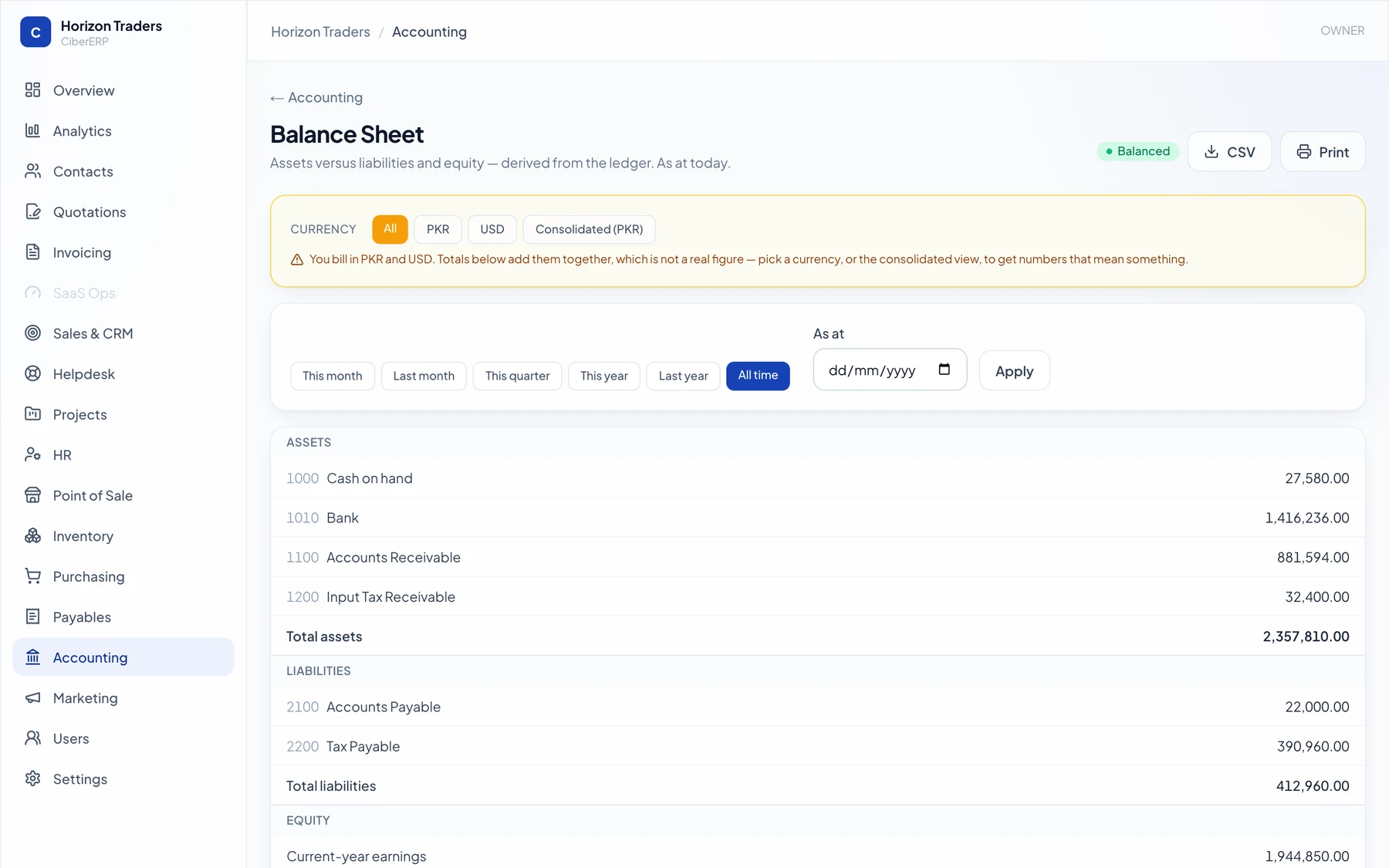Focus the As at date field
The image size is (1389, 868).
[x=890, y=370]
